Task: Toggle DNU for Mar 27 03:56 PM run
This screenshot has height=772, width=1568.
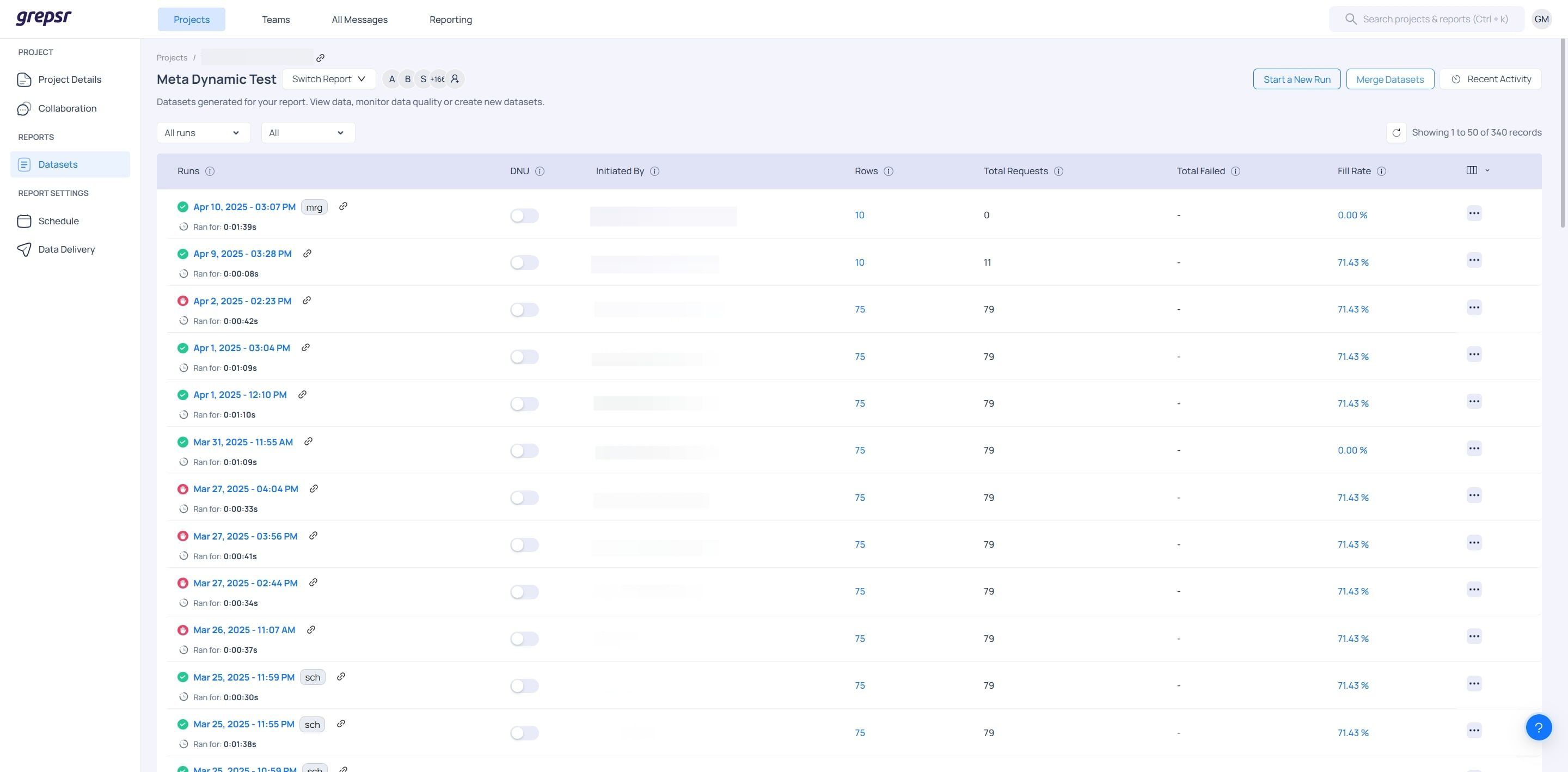Action: pos(524,545)
